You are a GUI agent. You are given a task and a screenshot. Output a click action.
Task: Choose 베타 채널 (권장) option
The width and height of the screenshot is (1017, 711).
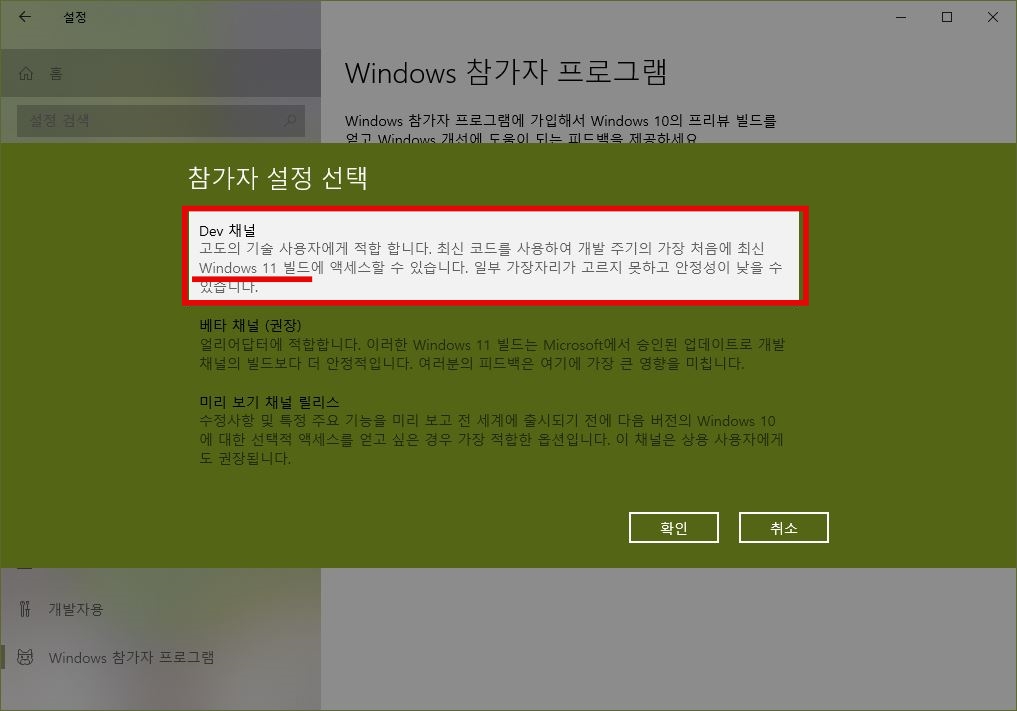tap(492, 344)
